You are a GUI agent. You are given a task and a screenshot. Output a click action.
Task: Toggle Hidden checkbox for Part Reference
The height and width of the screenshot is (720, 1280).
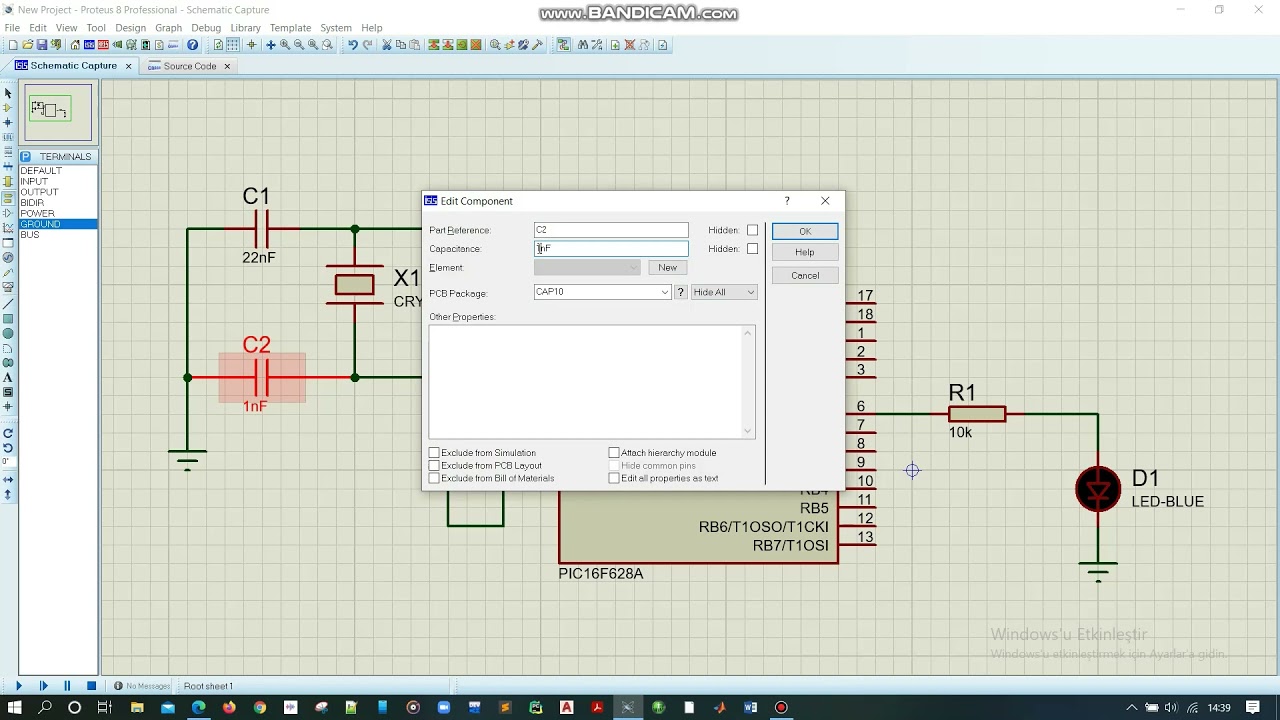753,230
